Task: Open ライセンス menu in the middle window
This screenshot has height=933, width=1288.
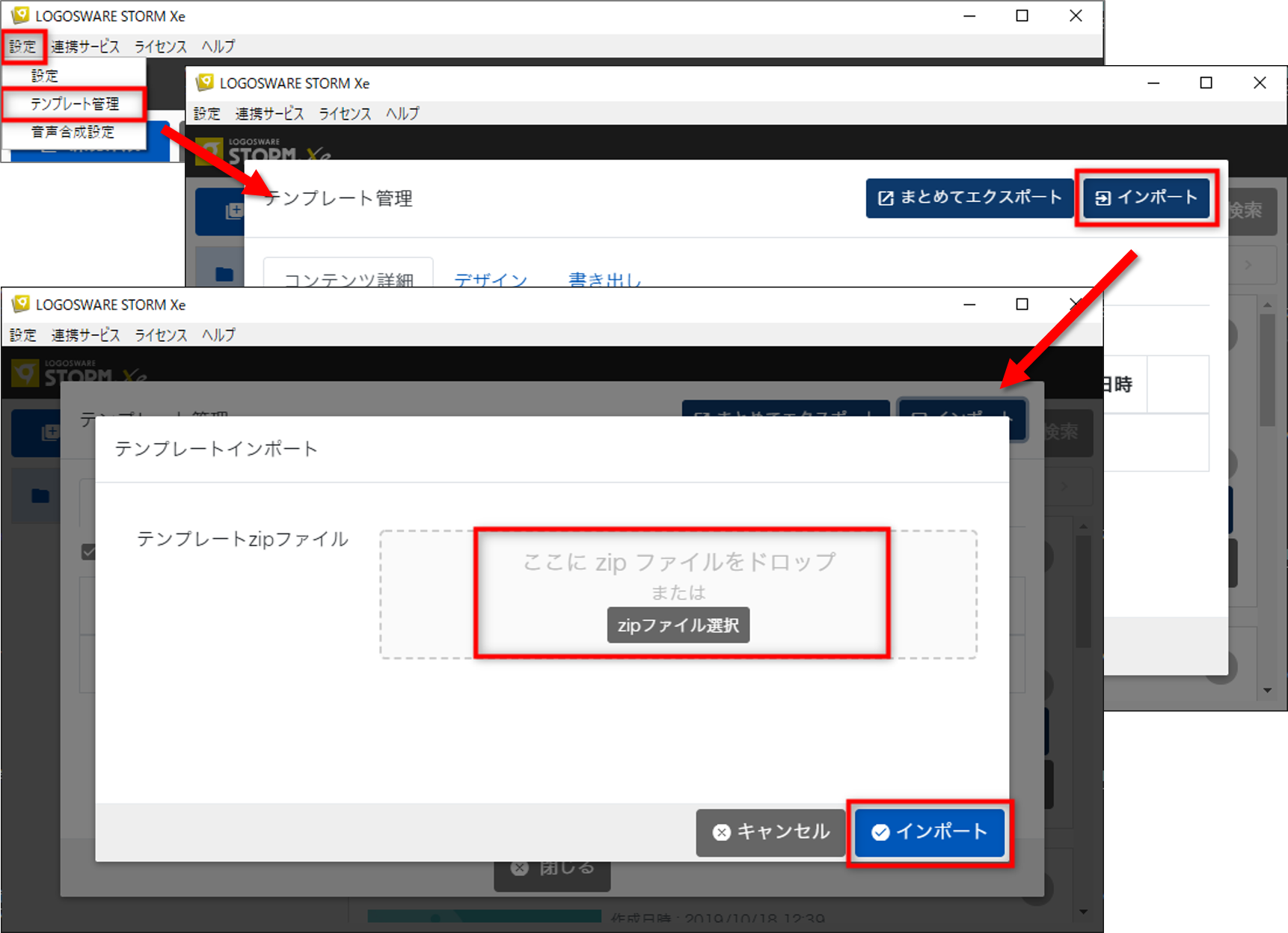Action: (345, 114)
